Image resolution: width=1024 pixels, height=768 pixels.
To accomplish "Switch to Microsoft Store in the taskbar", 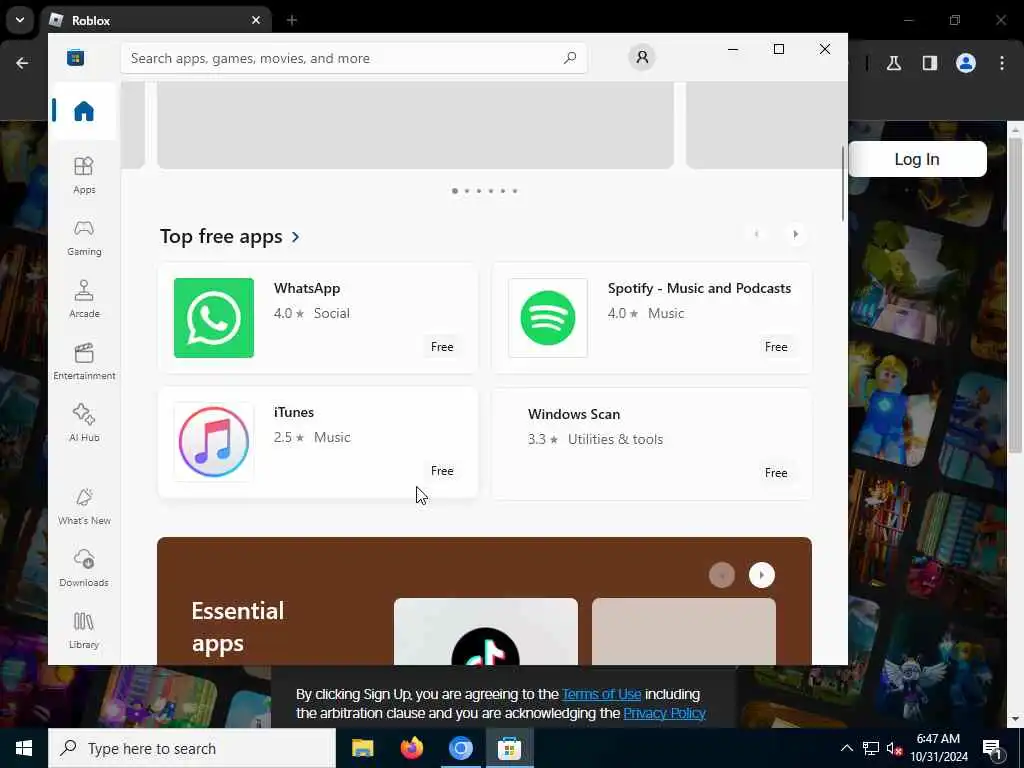I will pyautogui.click(x=509, y=748).
